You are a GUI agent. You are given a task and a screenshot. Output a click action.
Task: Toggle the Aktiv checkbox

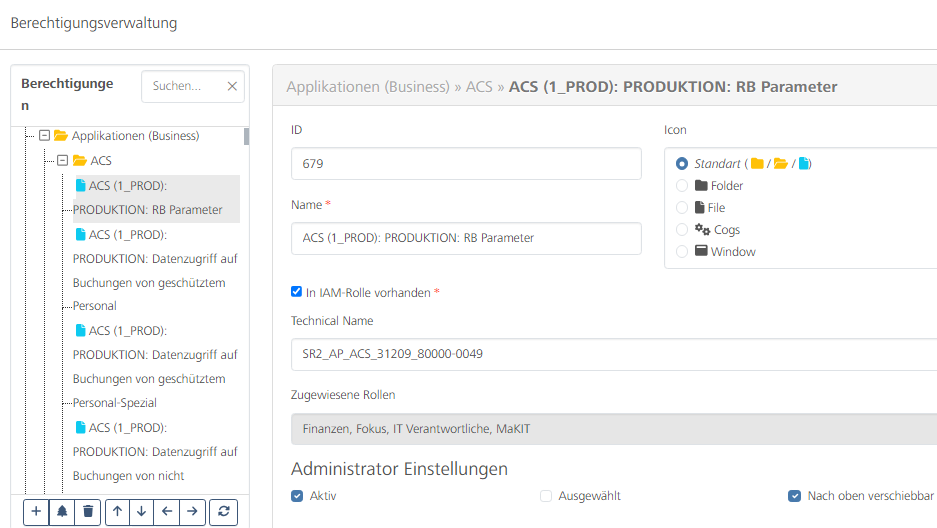(297, 496)
